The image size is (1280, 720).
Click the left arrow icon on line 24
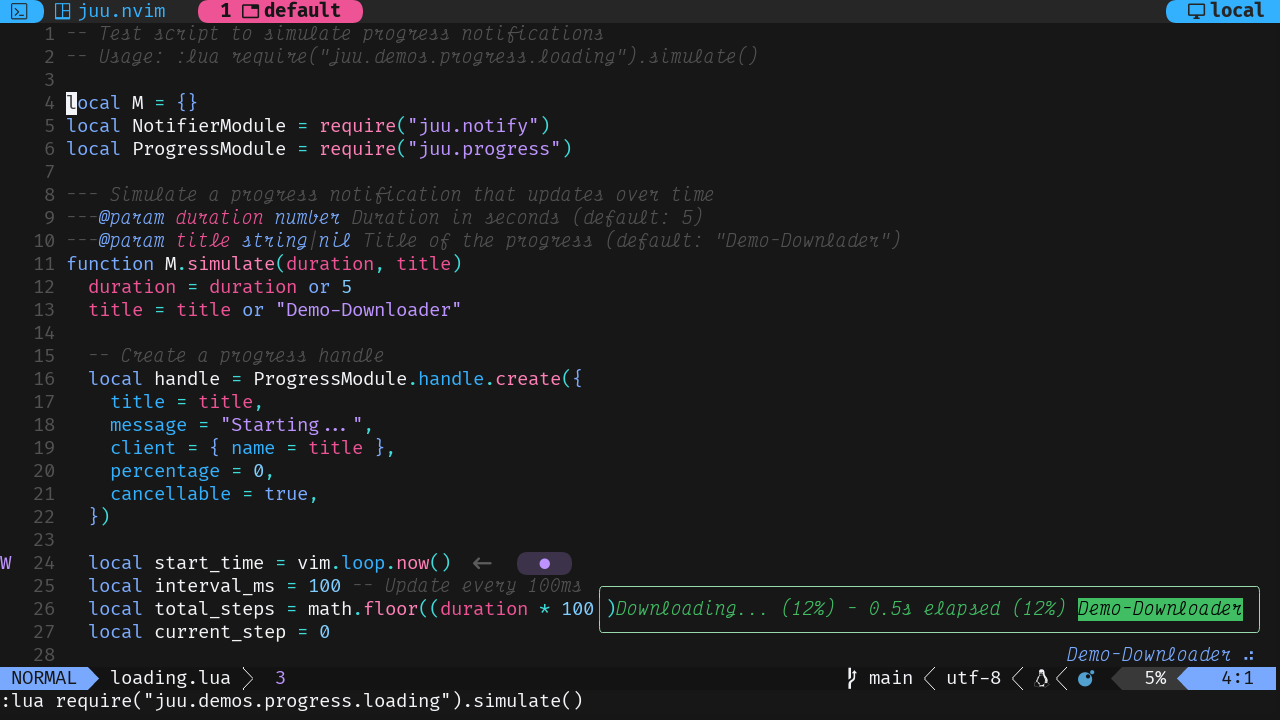coord(482,563)
